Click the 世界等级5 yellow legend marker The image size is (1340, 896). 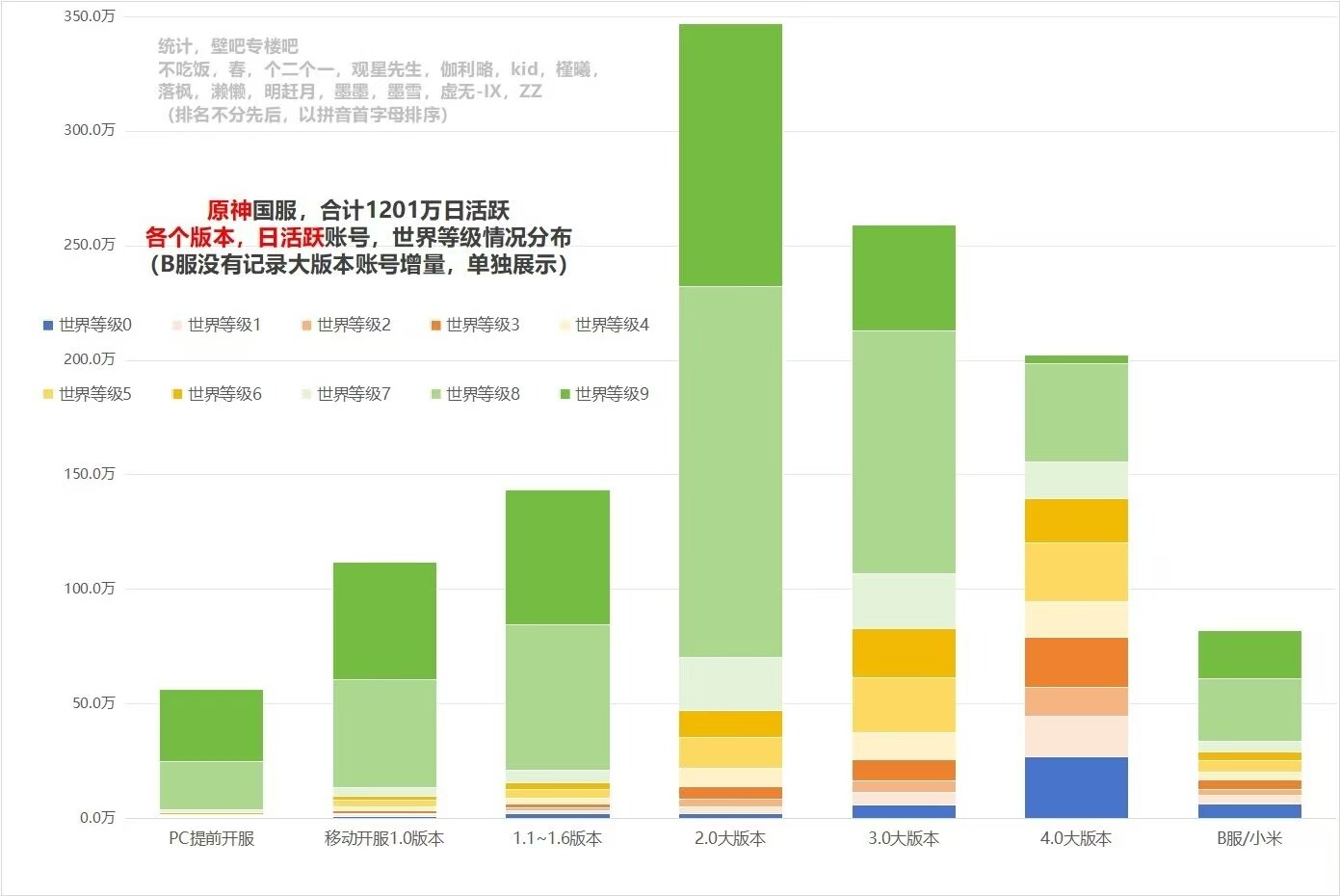48,394
